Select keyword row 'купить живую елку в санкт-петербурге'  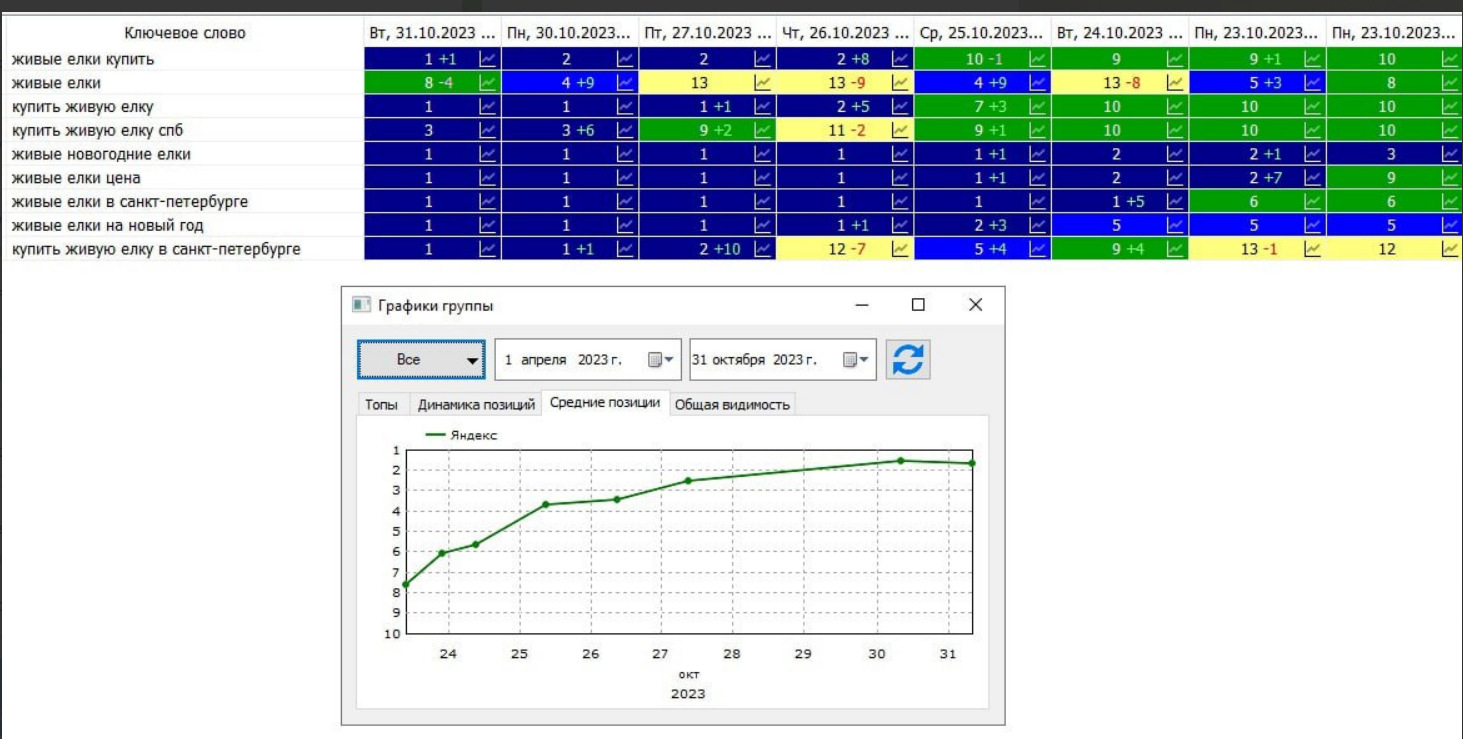pyautogui.click(x=156, y=249)
